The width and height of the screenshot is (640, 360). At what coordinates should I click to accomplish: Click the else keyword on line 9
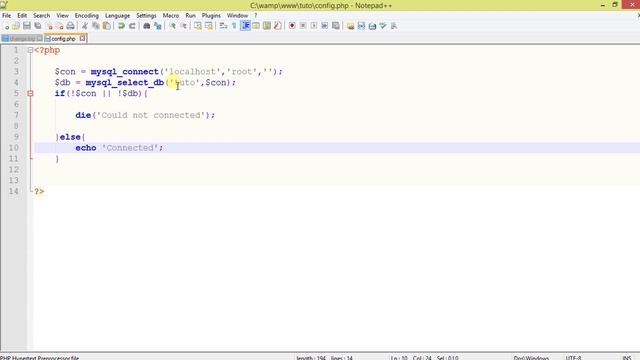pyautogui.click(x=70, y=137)
